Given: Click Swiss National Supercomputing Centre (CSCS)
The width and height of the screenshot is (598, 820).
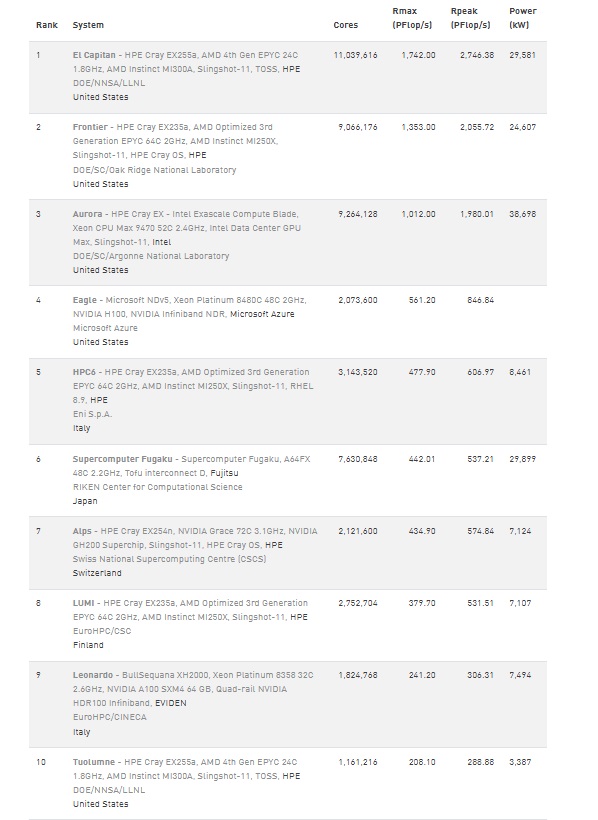Looking at the screenshot, I should 170,559.
